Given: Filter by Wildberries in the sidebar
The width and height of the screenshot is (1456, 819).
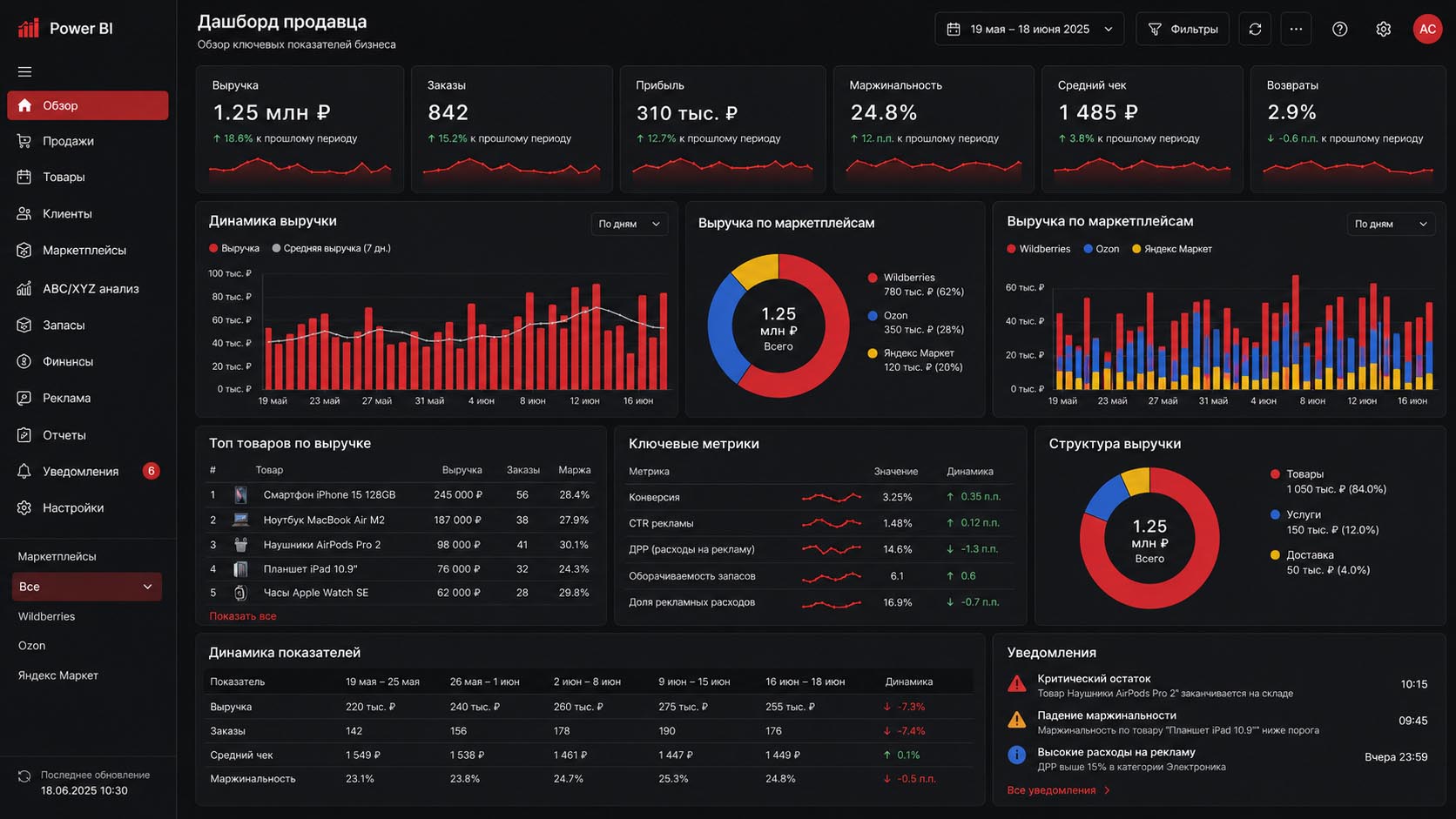Looking at the screenshot, I should pos(46,616).
